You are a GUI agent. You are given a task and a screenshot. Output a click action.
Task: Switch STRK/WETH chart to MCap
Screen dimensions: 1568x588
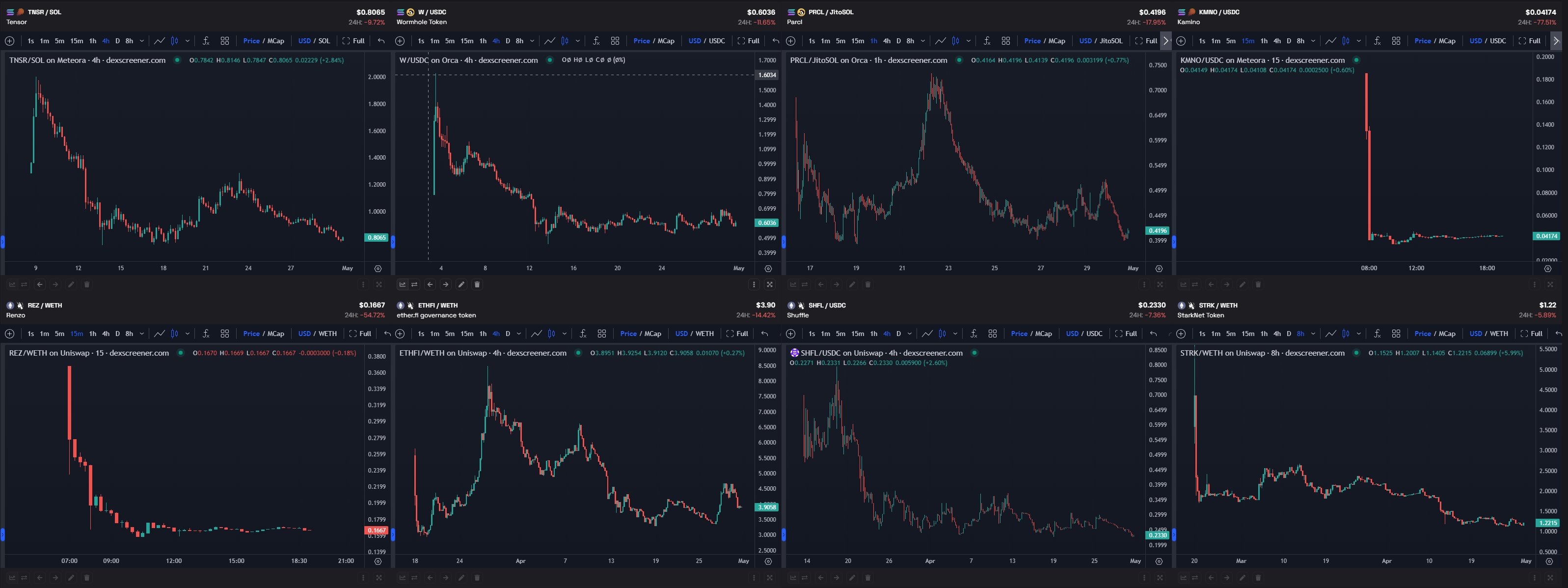coord(1447,334)
